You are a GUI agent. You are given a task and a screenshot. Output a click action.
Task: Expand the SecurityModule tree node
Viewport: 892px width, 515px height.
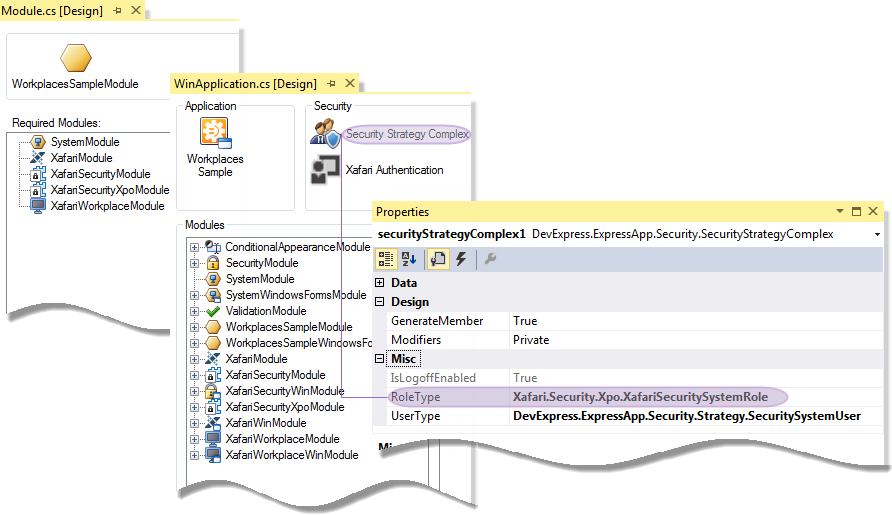point(194,263)
